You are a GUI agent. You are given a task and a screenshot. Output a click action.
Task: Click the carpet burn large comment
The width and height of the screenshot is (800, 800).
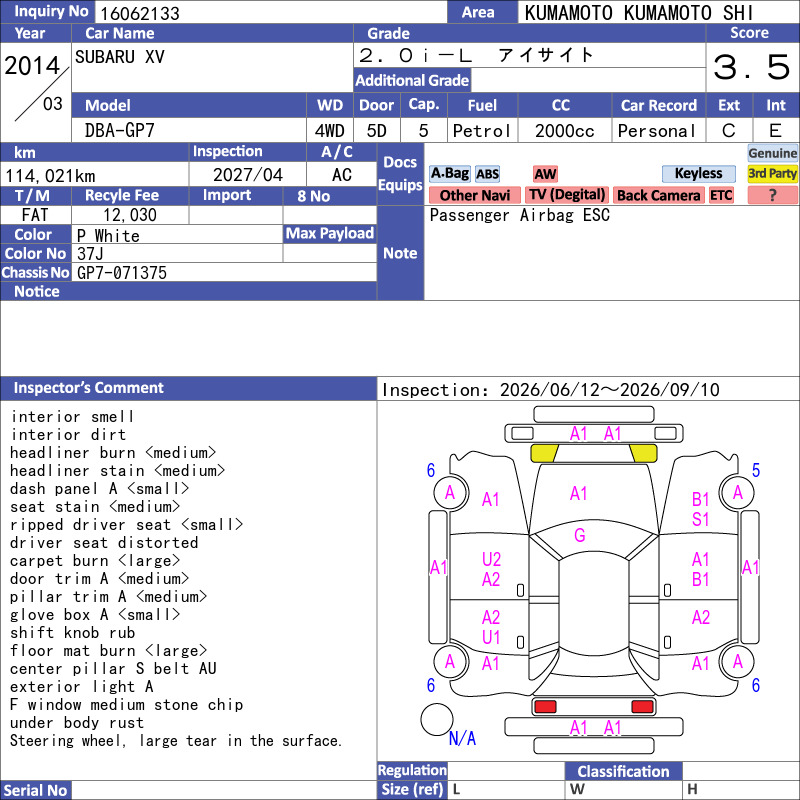click(95, 561)
